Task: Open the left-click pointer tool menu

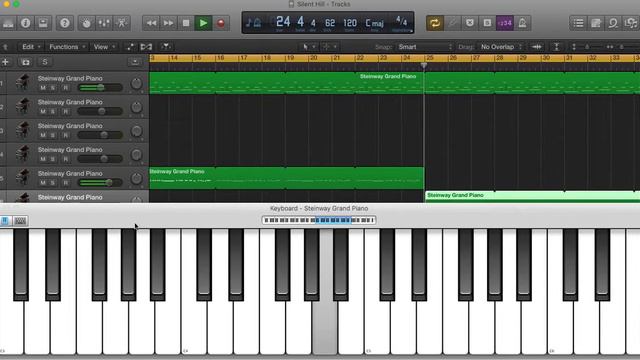Action: pos(309,47)
